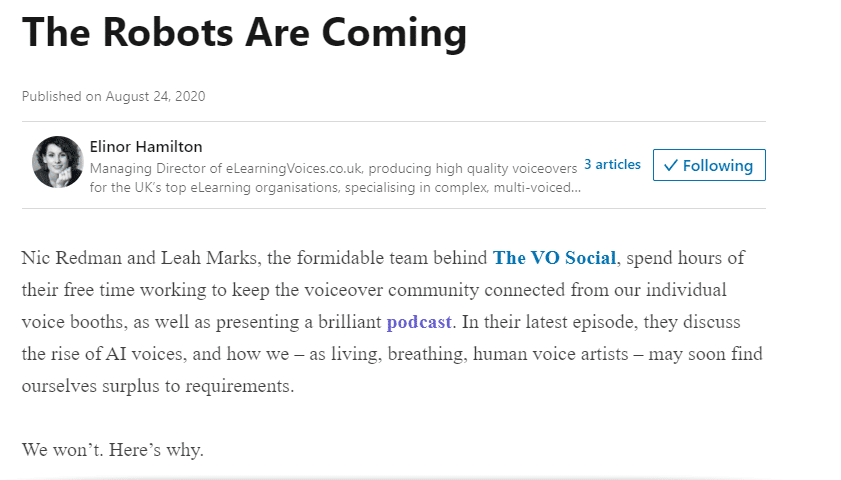Click the checkmark icon in the Following button
The width and height of the screenshot is (841, 480).
[670, 165]
